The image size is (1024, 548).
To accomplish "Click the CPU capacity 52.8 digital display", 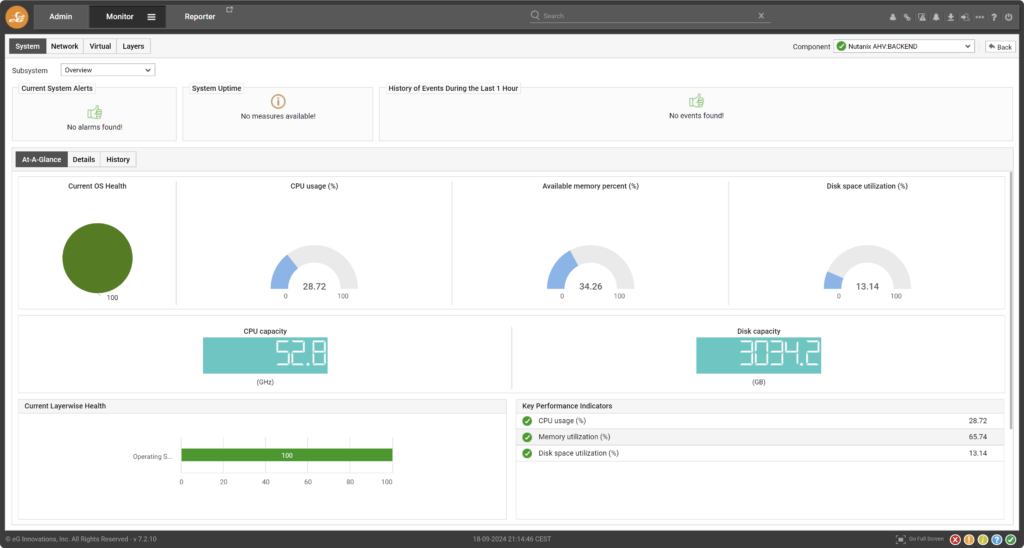I will pyautogui.click(x=265, y=355).
